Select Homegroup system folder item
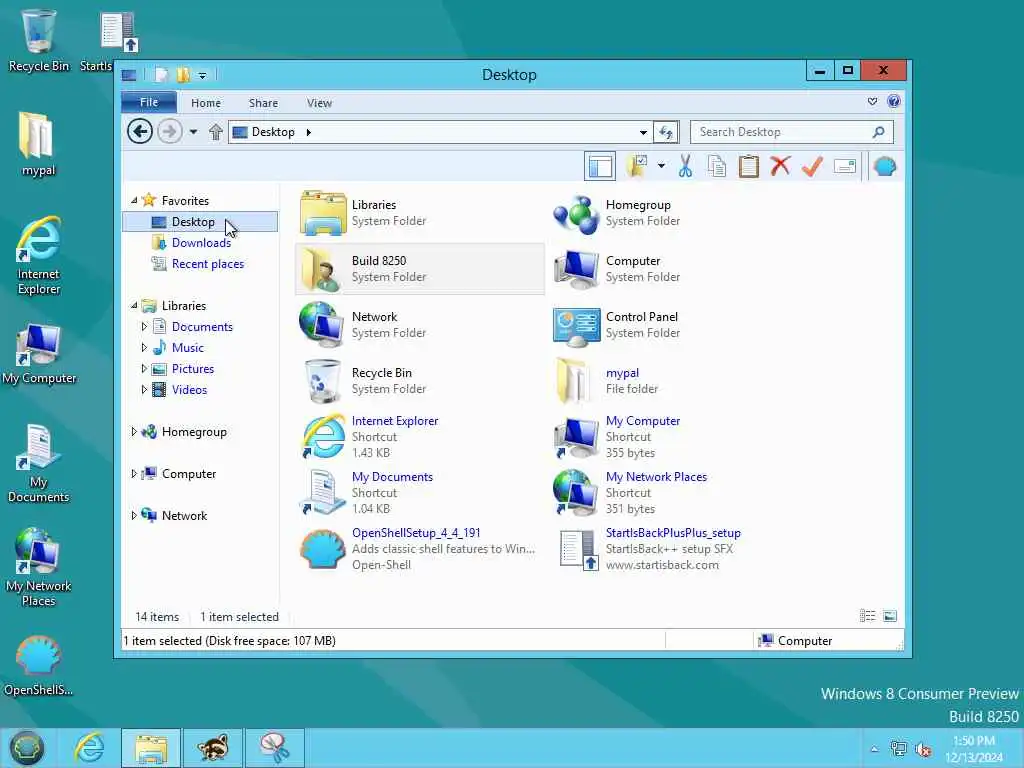The width and height of the screenshot is (1024, 768). coord(673,213)
